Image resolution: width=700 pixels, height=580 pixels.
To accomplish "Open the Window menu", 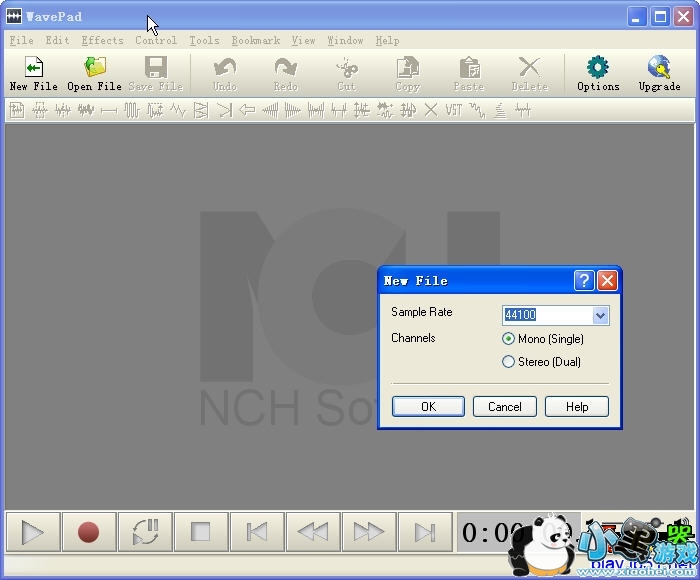I will (x=345, y=41).
